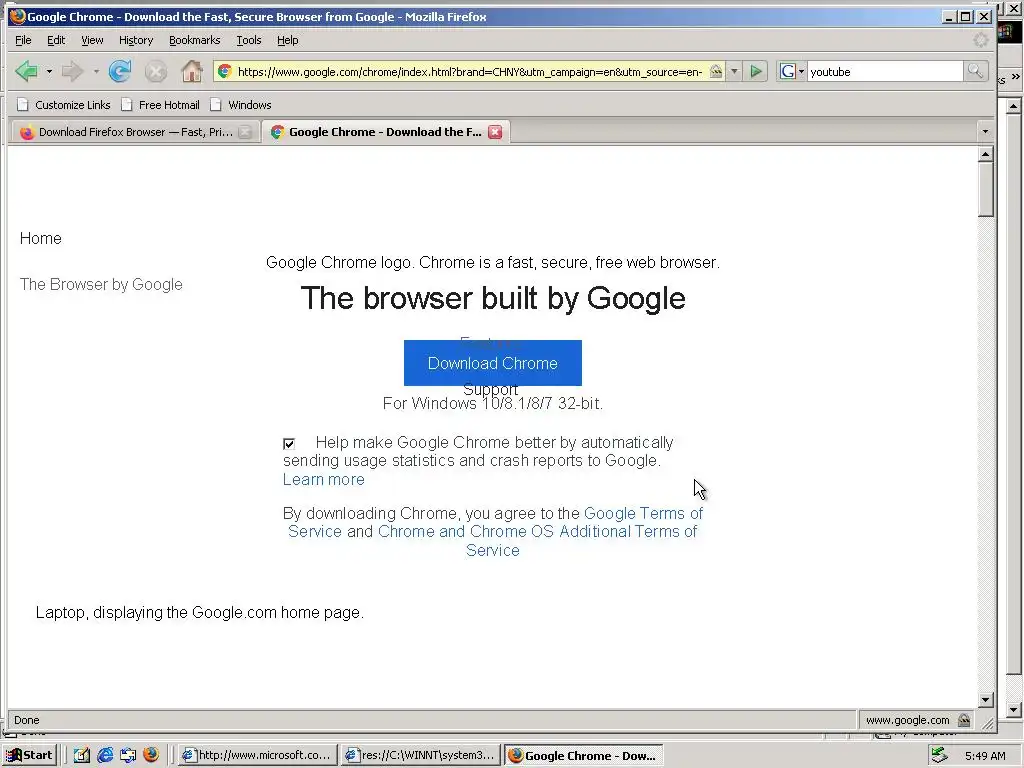Close the Google Chrome tab
This screenshot has height=768, width=1024.
pyautogui.click(x=496, y=132)
